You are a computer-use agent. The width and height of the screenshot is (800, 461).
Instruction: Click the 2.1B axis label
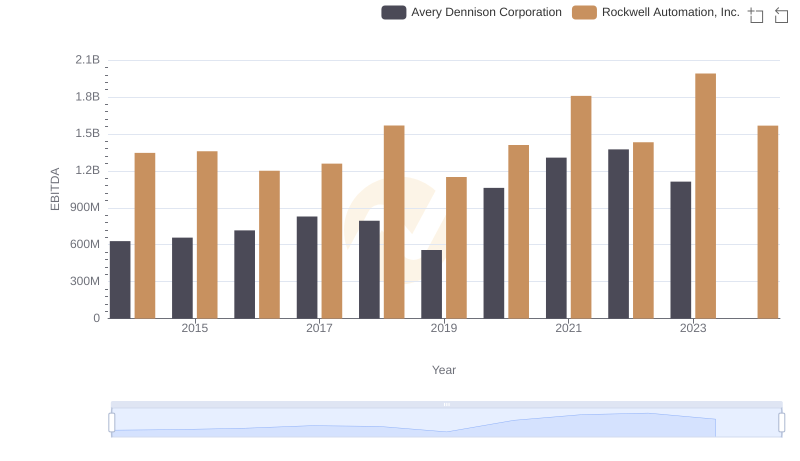pyautogui.click(x=87, y=60)
